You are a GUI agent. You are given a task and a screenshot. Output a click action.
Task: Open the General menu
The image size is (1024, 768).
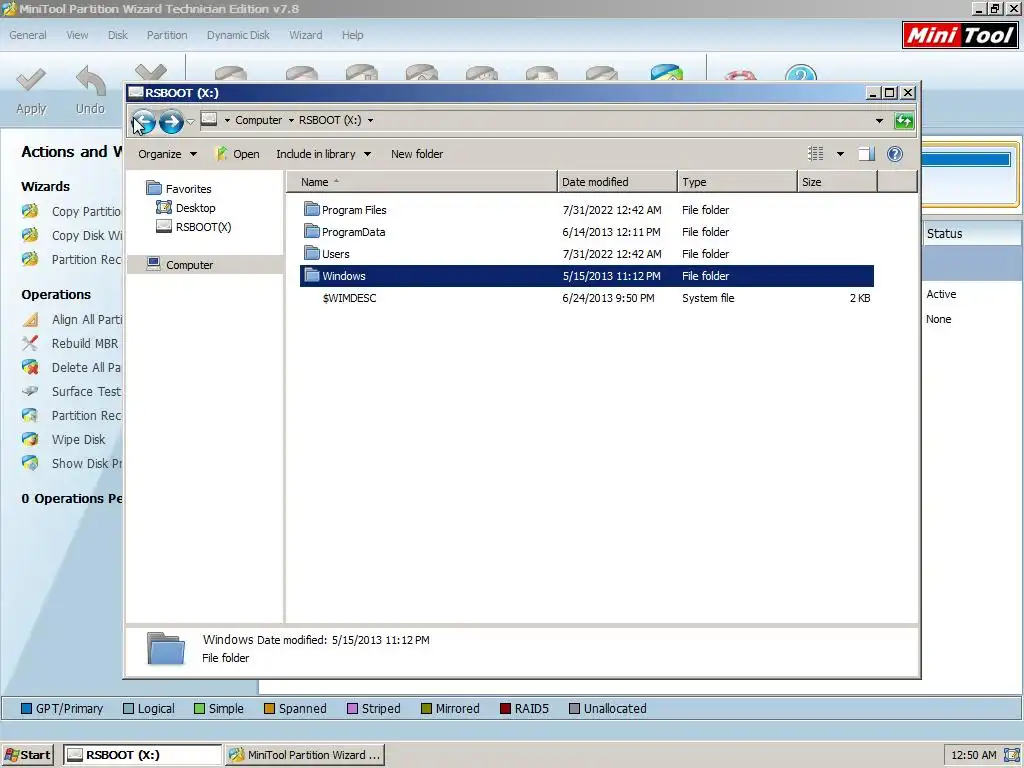[27, 35]
